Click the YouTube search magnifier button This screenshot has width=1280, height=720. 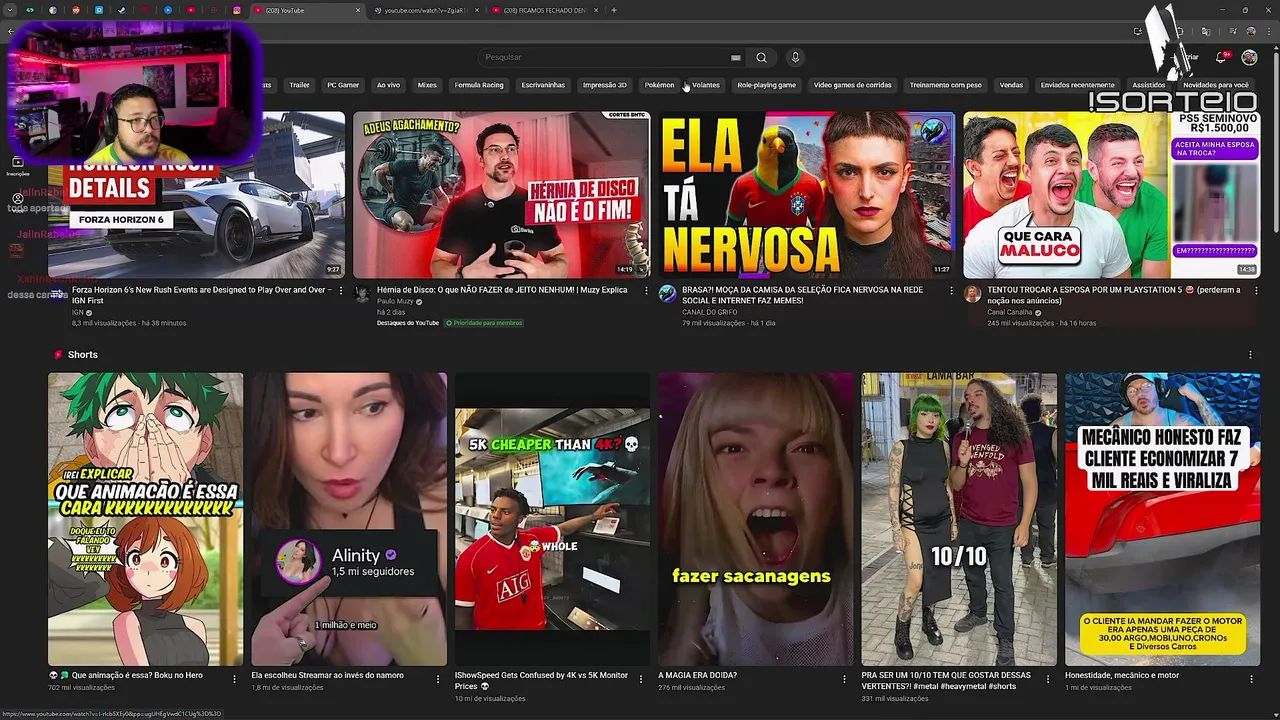(761, 57)
